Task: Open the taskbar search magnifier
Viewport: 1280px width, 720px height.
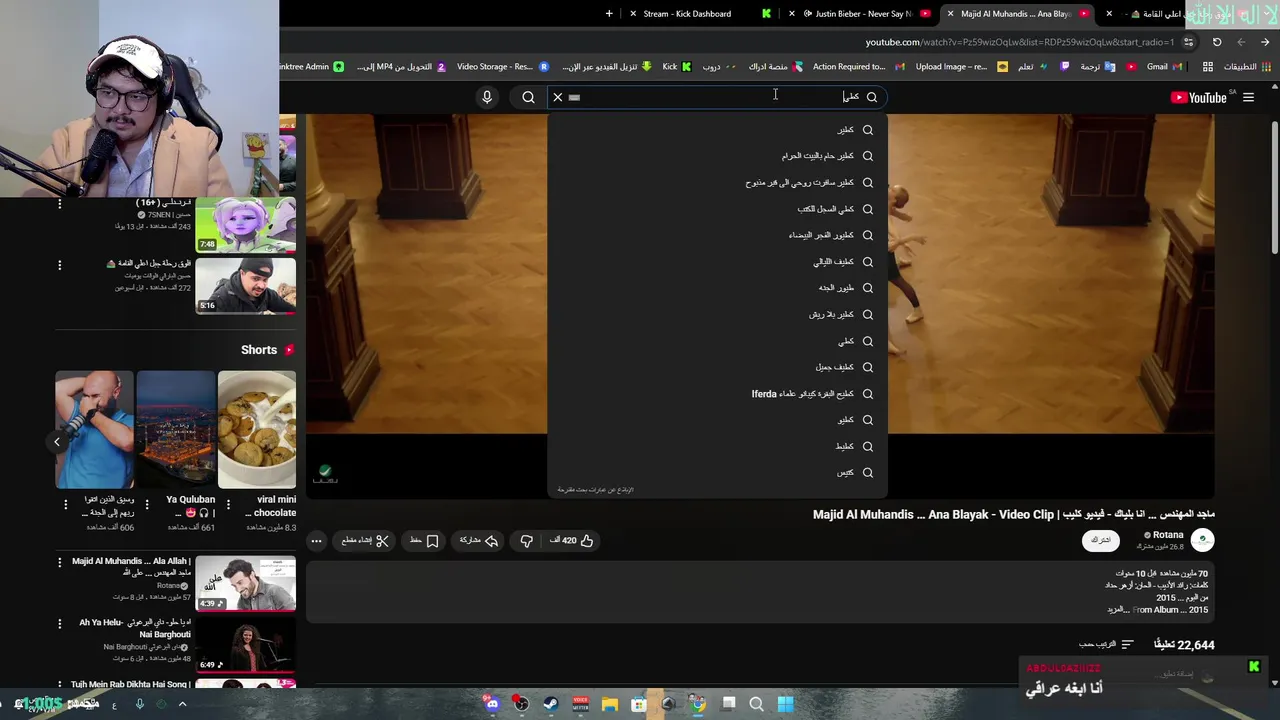Action: point(757,704)
